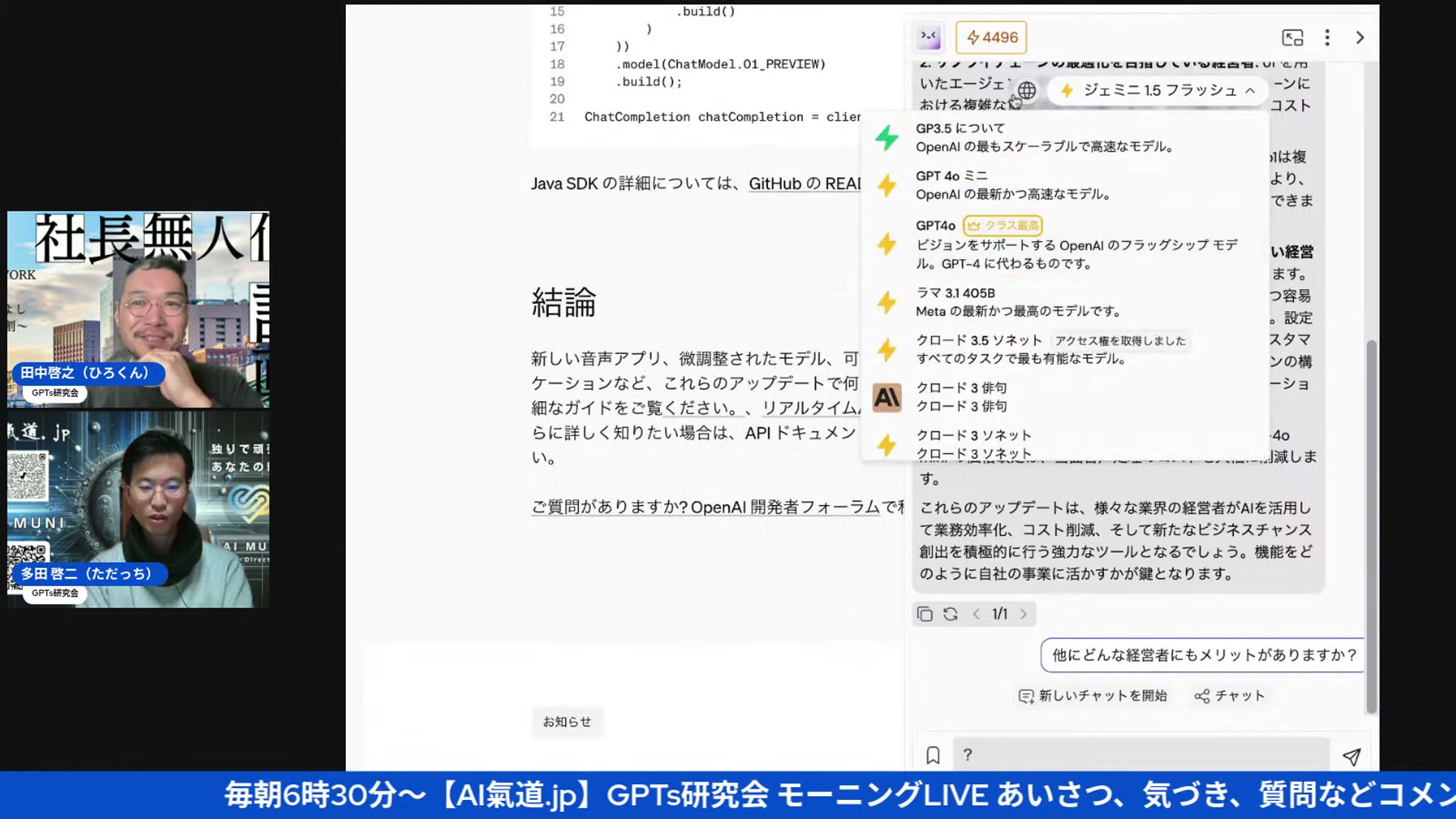This screenshot has height=819, width=1456.
Task: Open the 4496 credits counter
Action: [991, 37]
